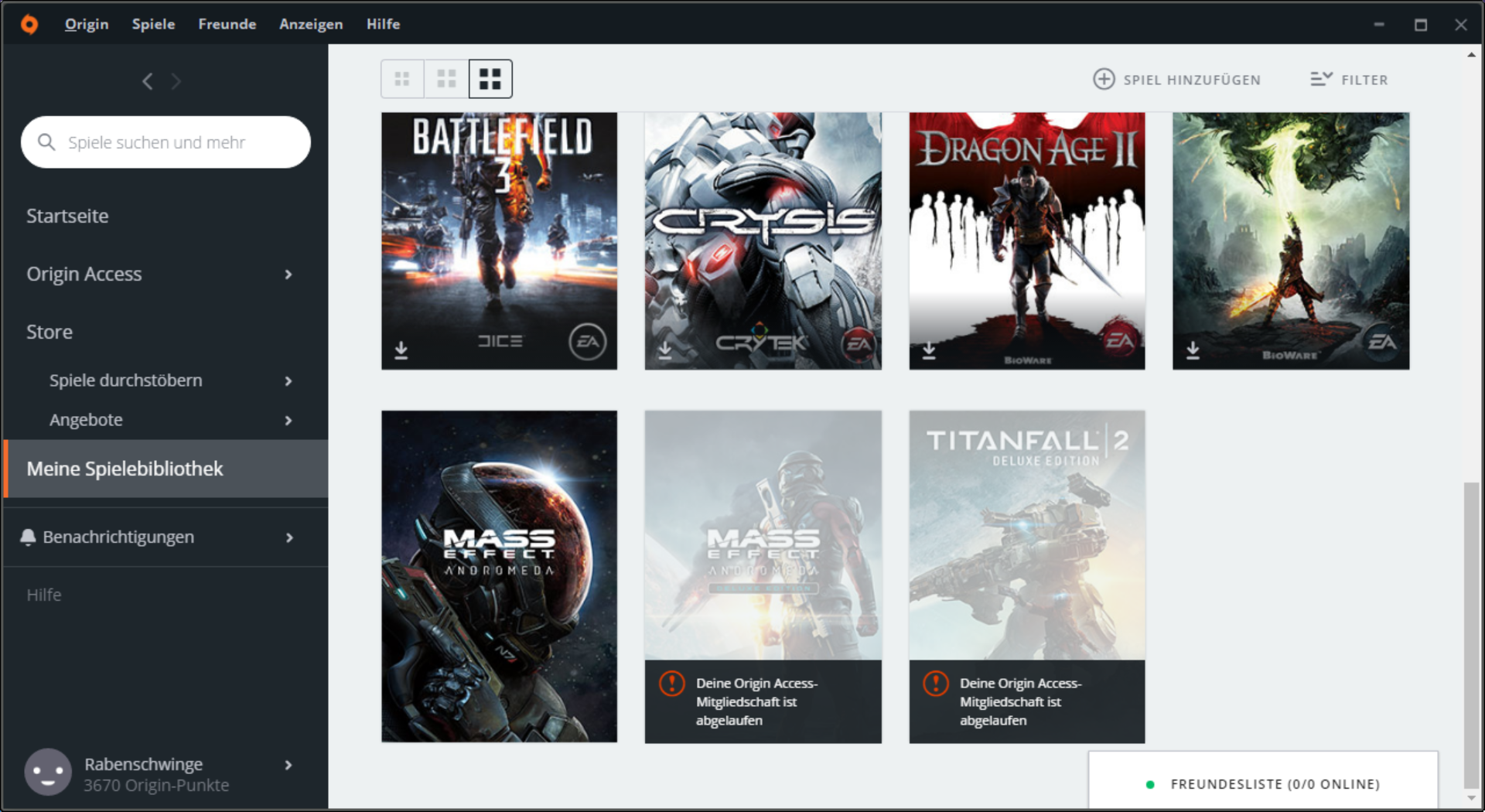Open Spiele durchstöbern
This screenshot has height=812, width=1485.
pos(125,380)
